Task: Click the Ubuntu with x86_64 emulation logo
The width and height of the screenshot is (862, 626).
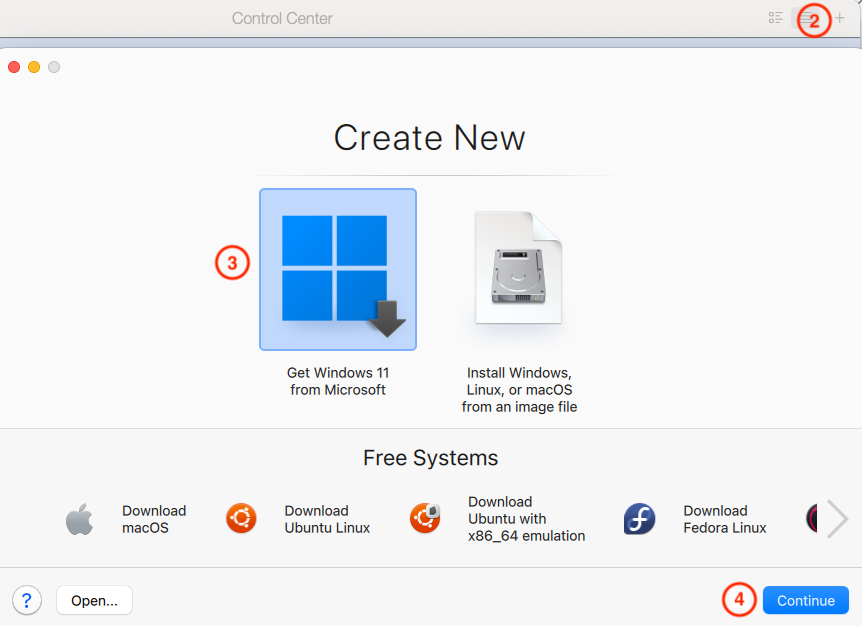Action: pos(426,518)
